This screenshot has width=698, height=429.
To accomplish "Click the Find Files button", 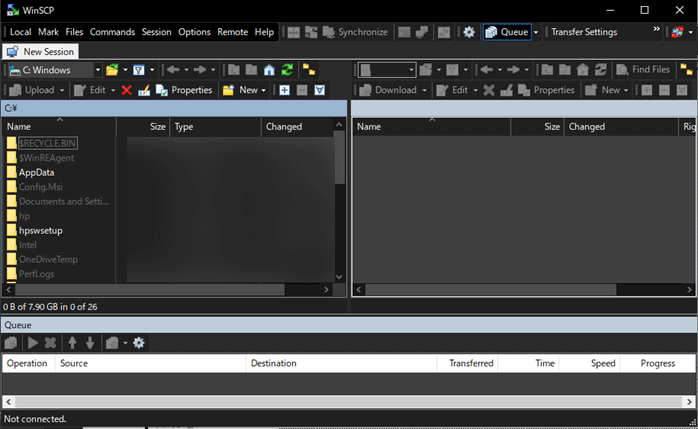I will click(643, 70).
